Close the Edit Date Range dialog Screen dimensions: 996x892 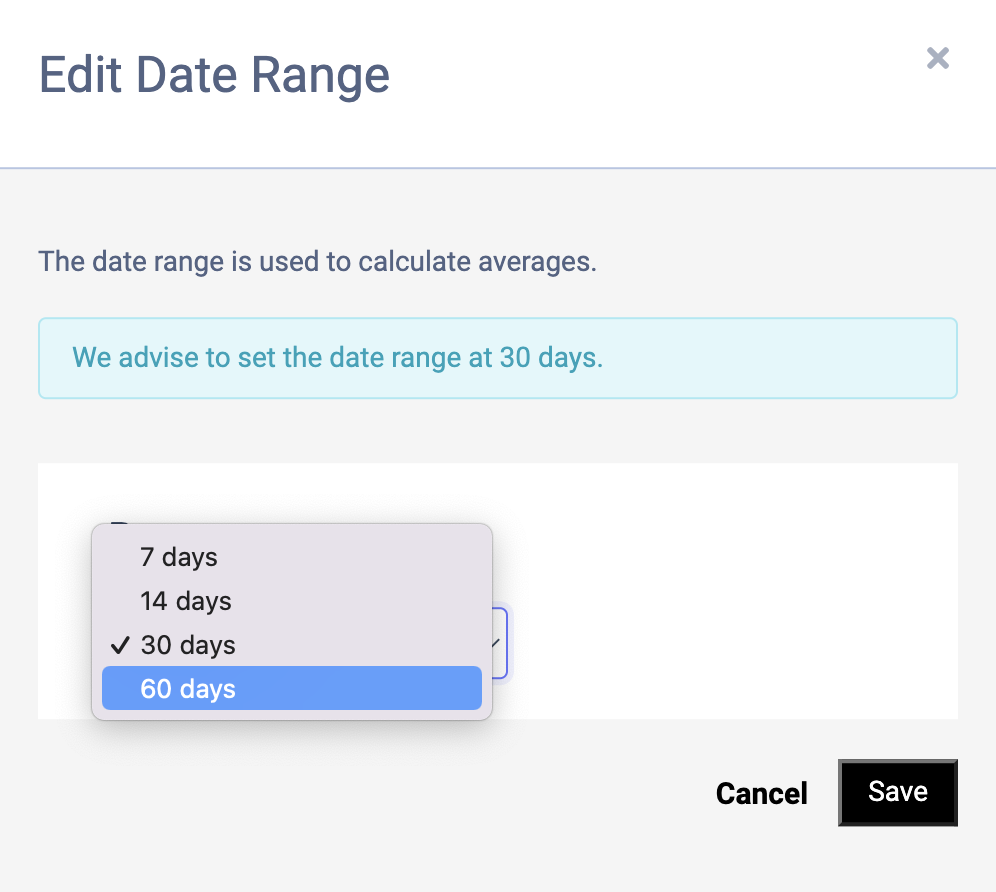tap(937, 58)
